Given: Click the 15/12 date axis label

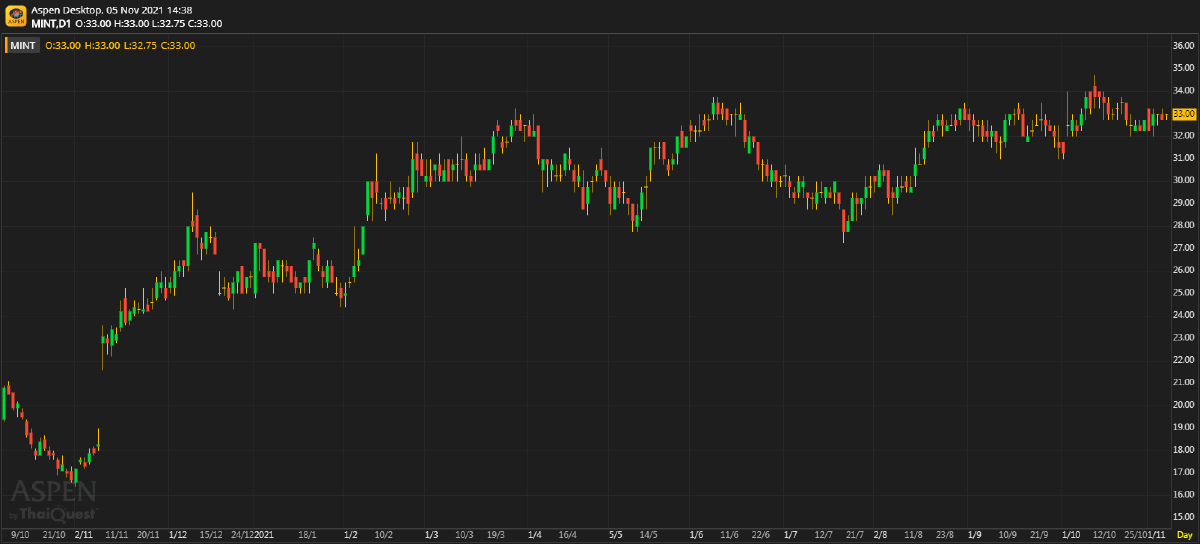Looking at the screenshot, I should coord(212,536).
